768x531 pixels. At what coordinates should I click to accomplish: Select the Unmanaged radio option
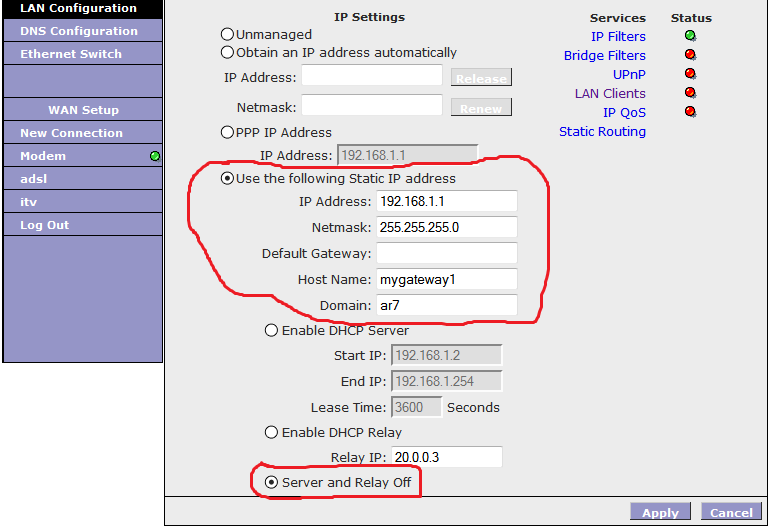pos(227,34)
